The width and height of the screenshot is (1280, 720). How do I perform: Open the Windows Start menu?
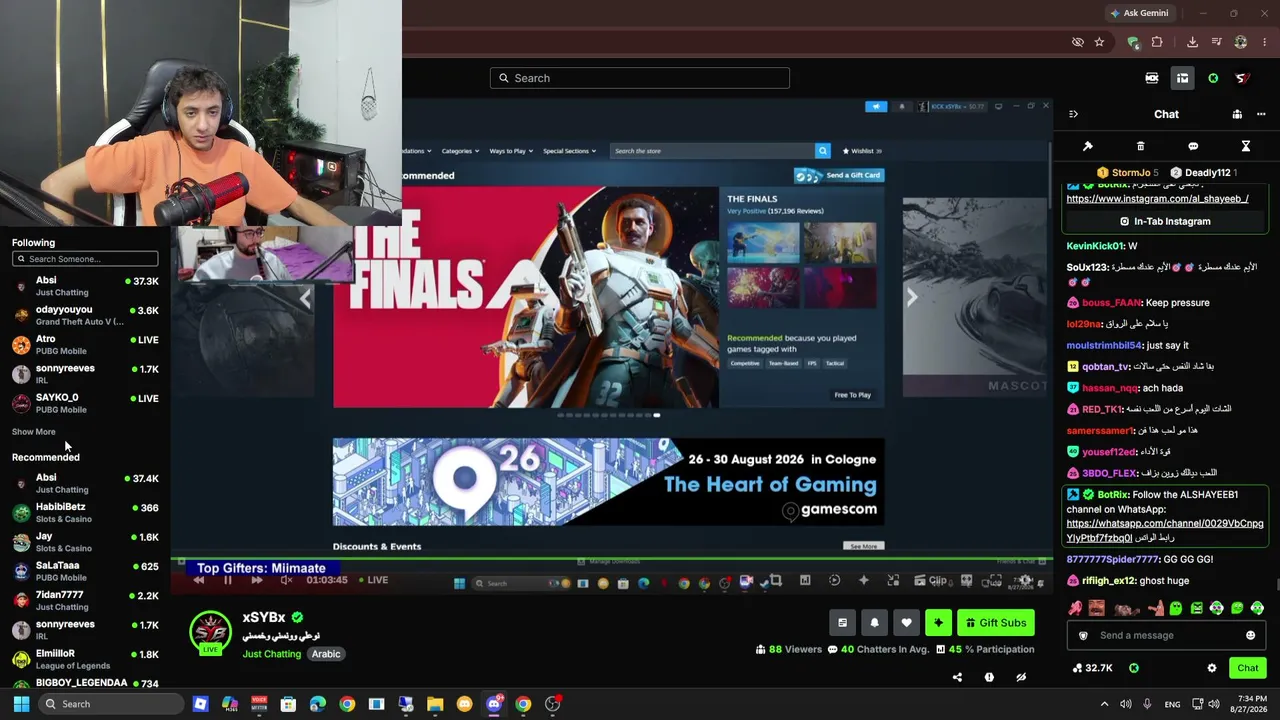[21, 704]
